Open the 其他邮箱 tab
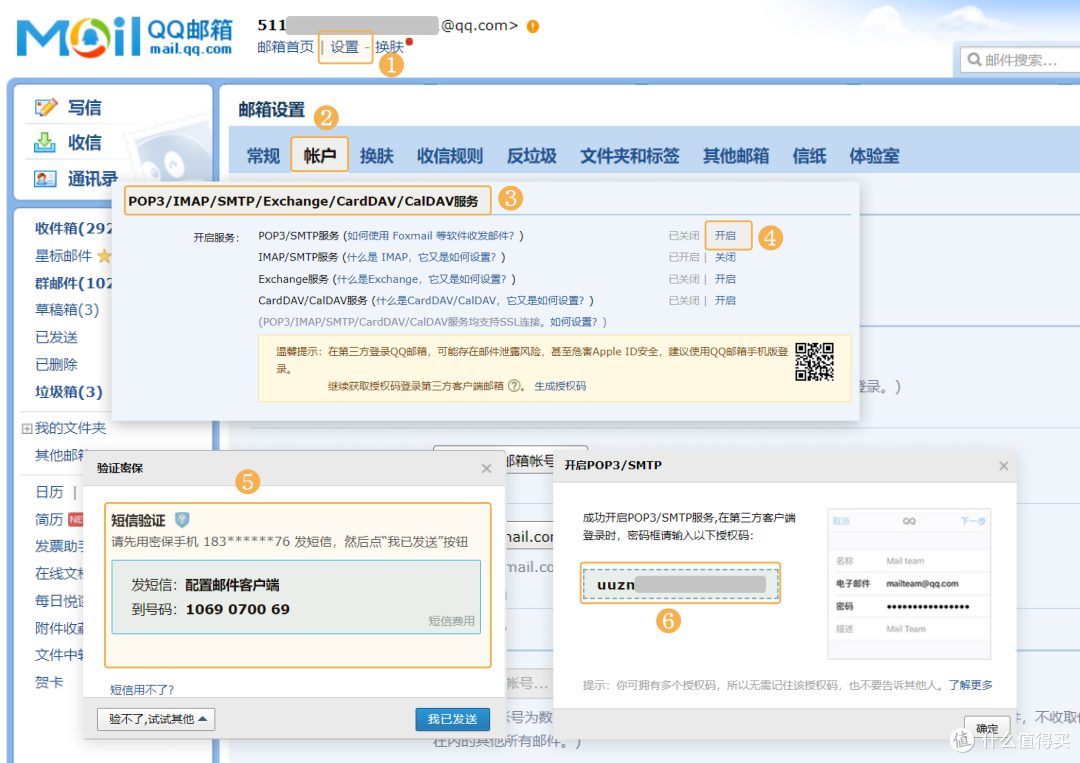Image resolution: width=1080 pixels, height=763 pixels. (736, 156)
